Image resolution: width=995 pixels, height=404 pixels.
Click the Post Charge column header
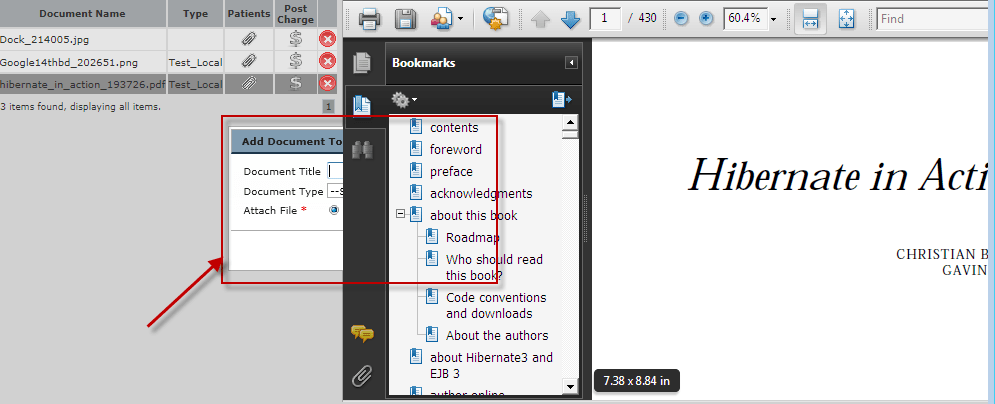(x=296, y=13)
